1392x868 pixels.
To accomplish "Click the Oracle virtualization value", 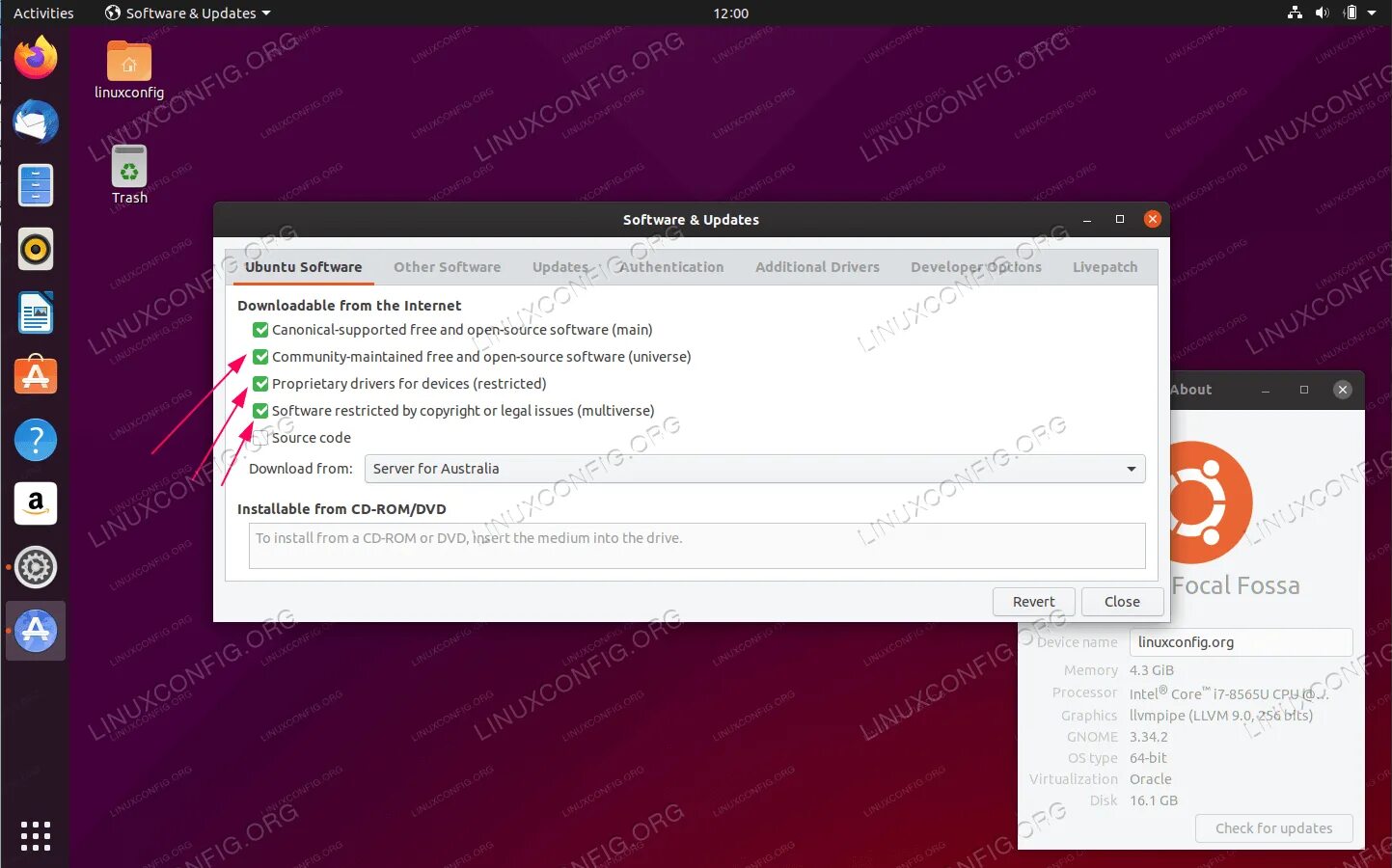I will point(1151,779).
